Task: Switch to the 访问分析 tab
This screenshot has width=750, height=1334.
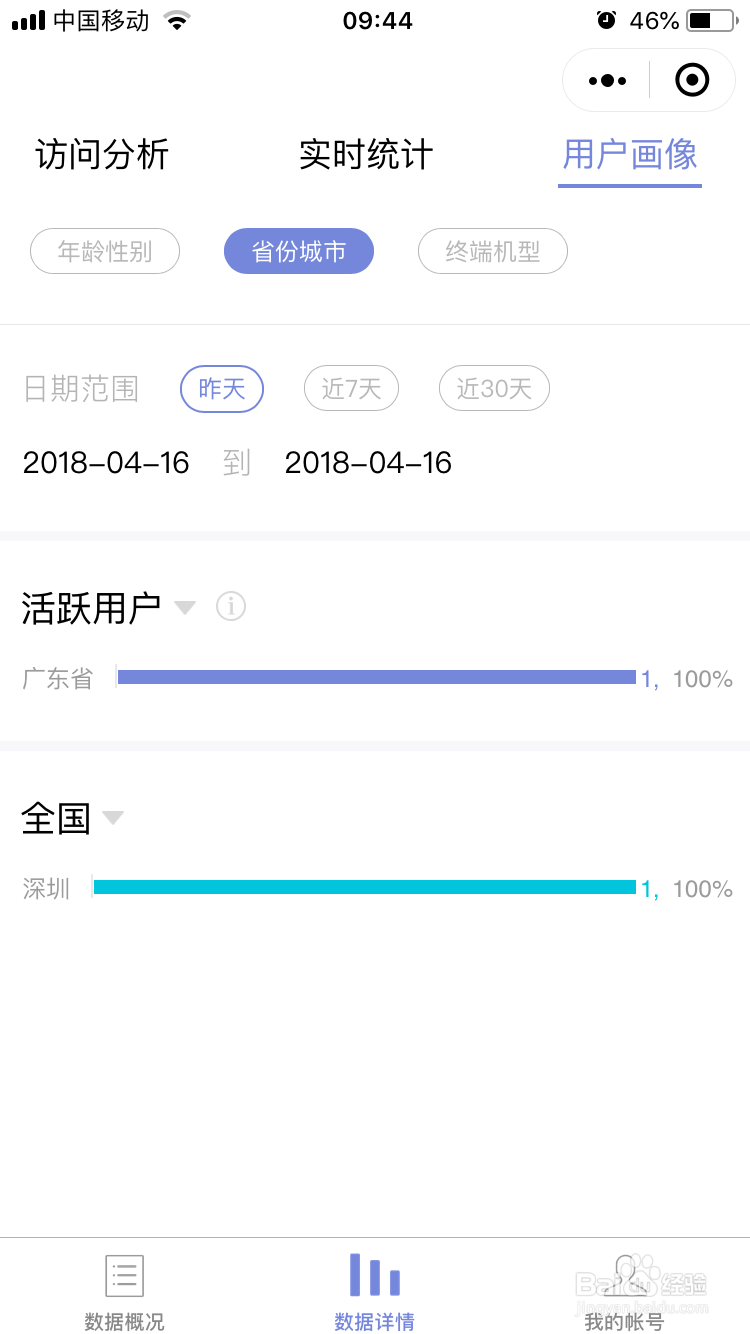Action: [x=102, y=155]
